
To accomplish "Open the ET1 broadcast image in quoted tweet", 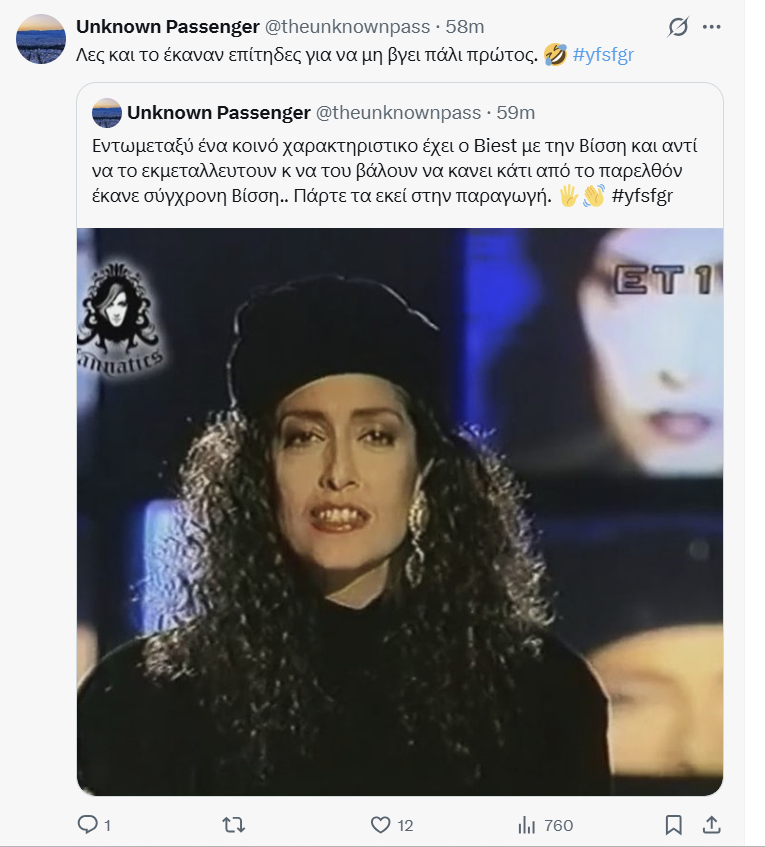I will 400,512.
